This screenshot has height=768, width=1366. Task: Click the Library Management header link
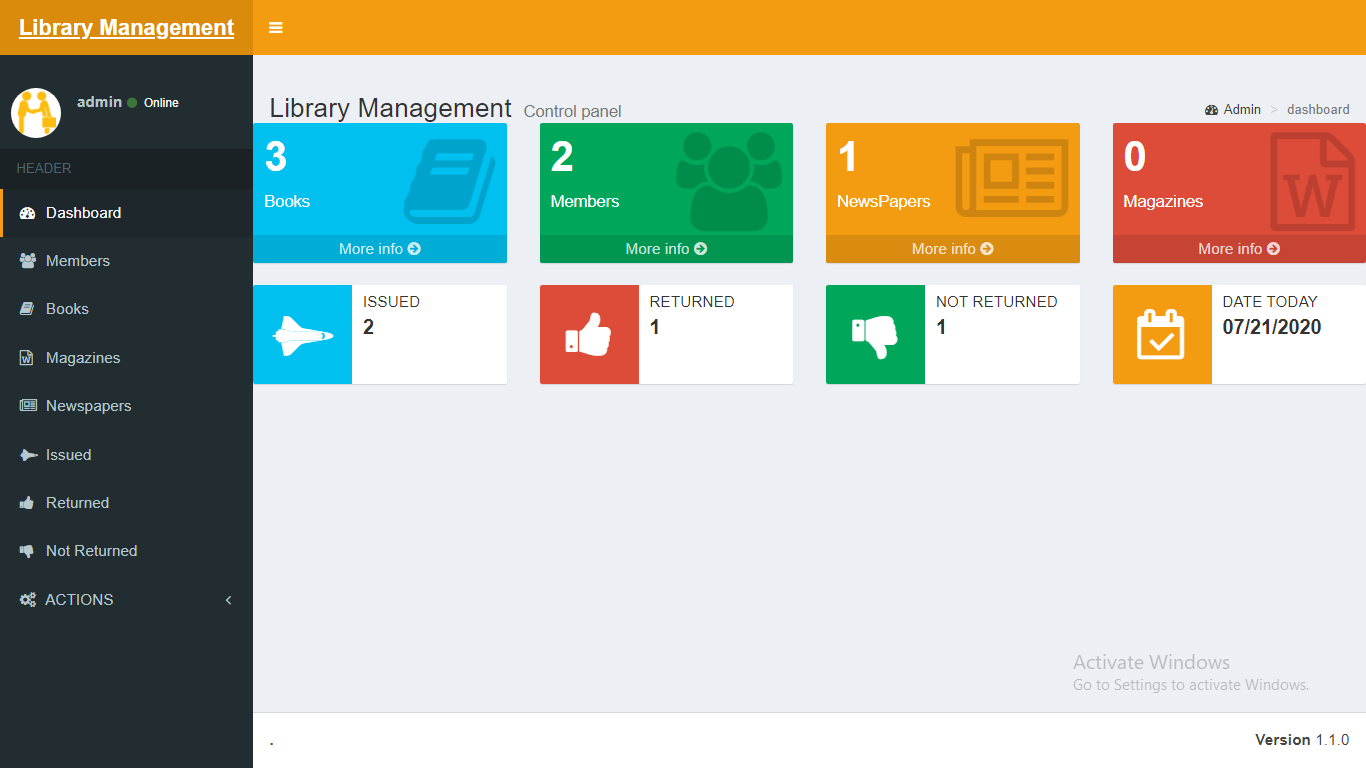pyautogui.click(x=126, y=27)
